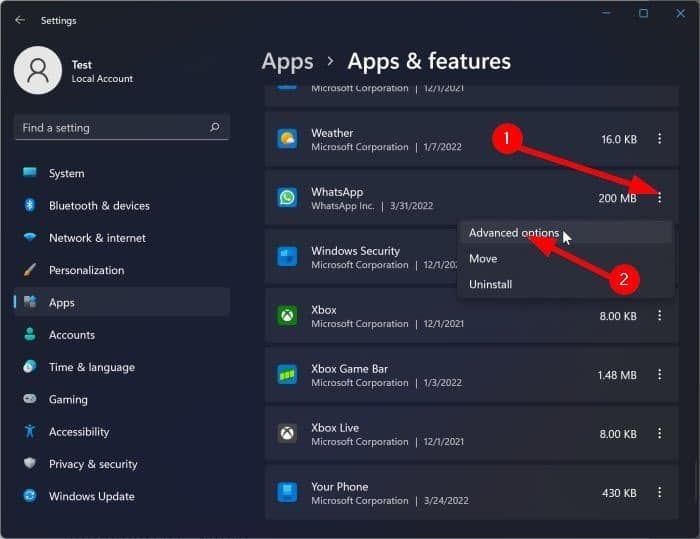Image resolution: width=700 pixels, height=539 pixels.
Task: Click the Accounts person icon
Action: coord(30,334)
